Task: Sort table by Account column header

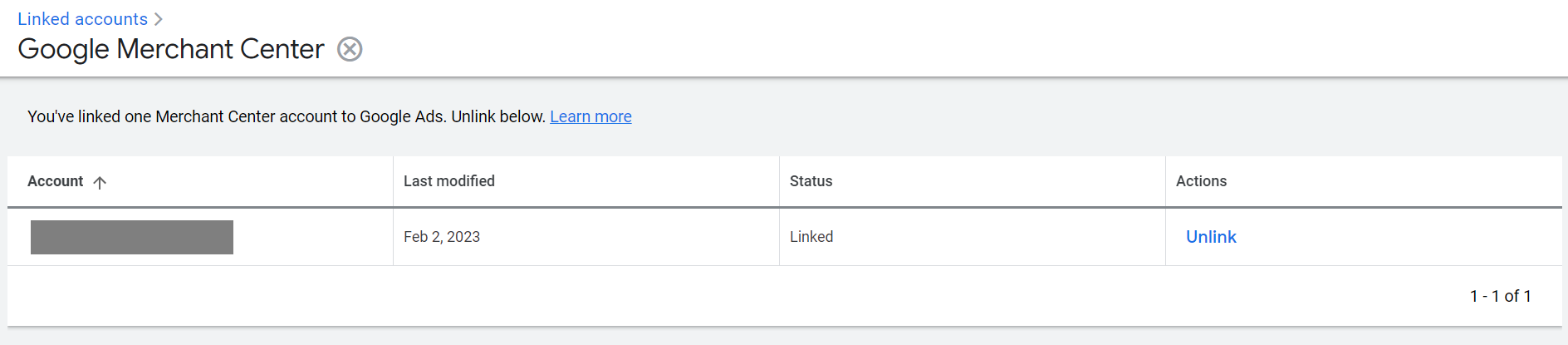Action: tap(55, 181)
